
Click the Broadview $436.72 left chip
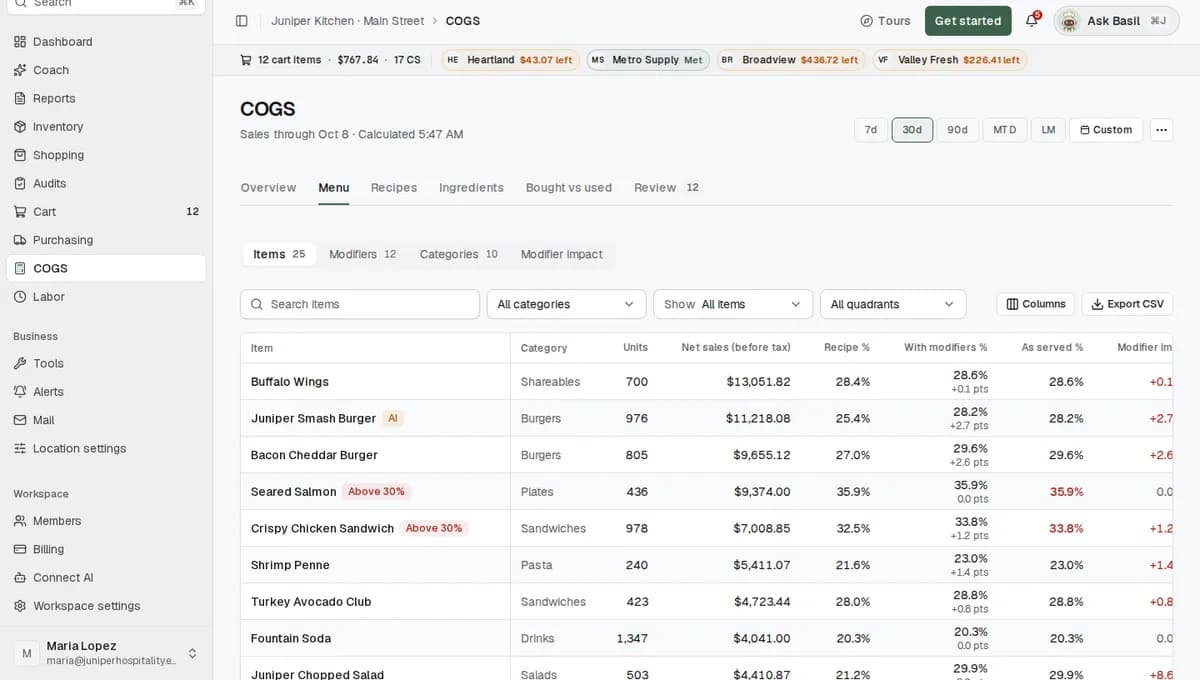(790, 60)
